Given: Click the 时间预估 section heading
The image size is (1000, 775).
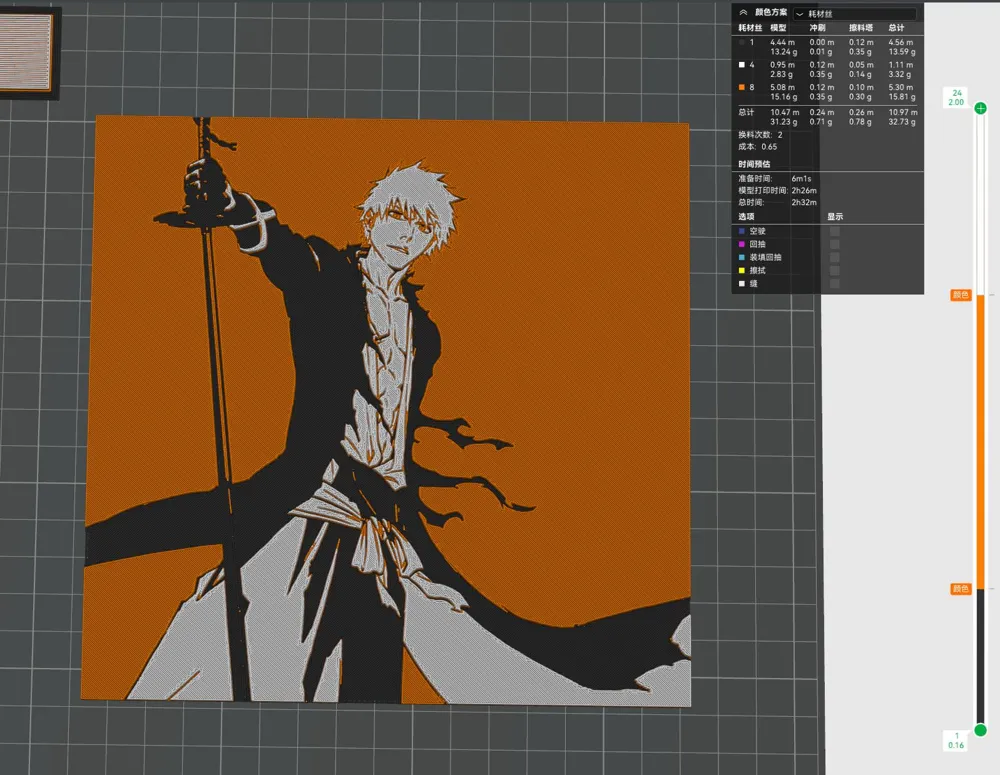Looking at the screenshot, I should click(x=754, y=164).
